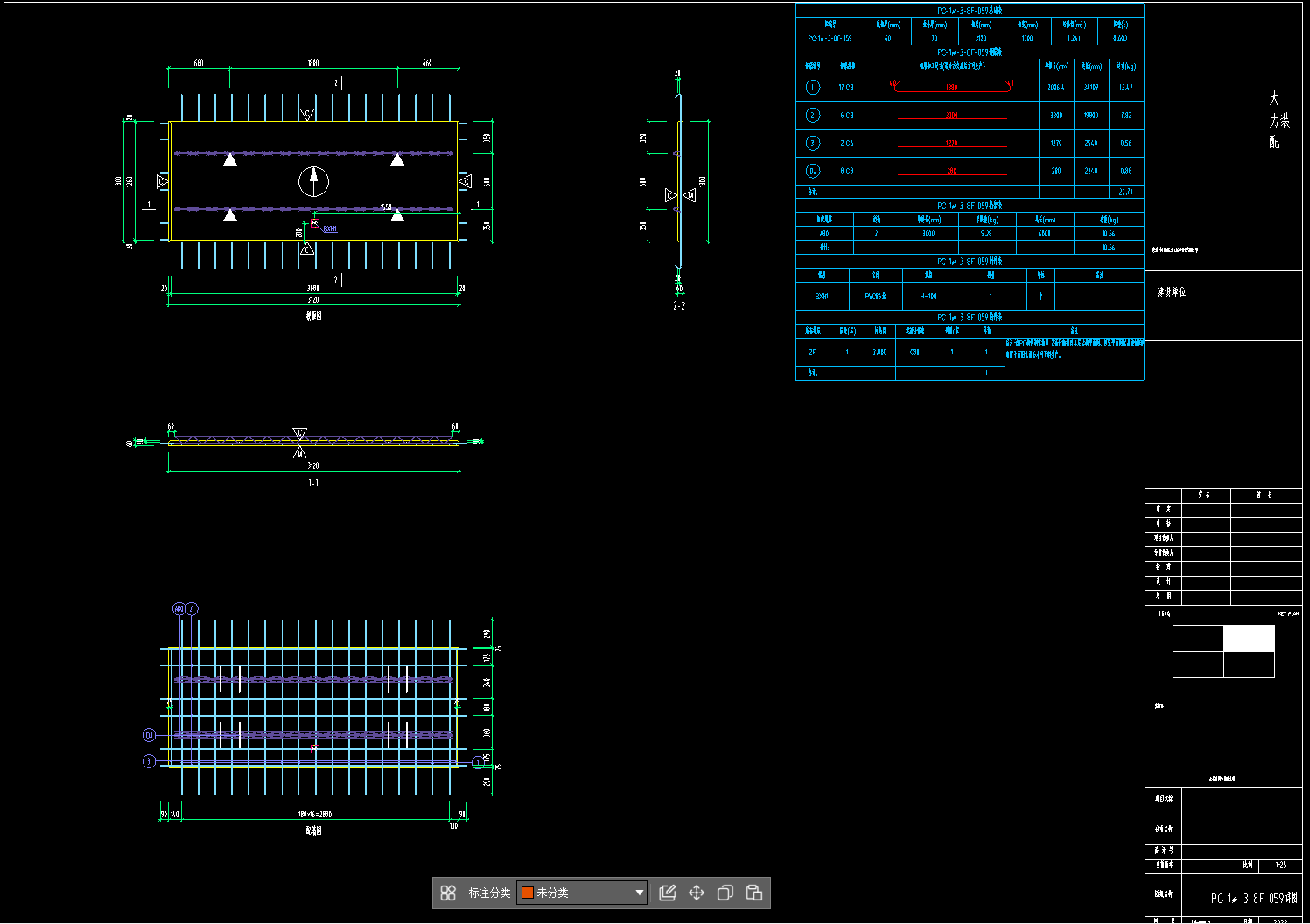Viewport: 1310px width, 924px height.
Task: Select the red 1880 rebar shape in the table
Action: (951, 86)
